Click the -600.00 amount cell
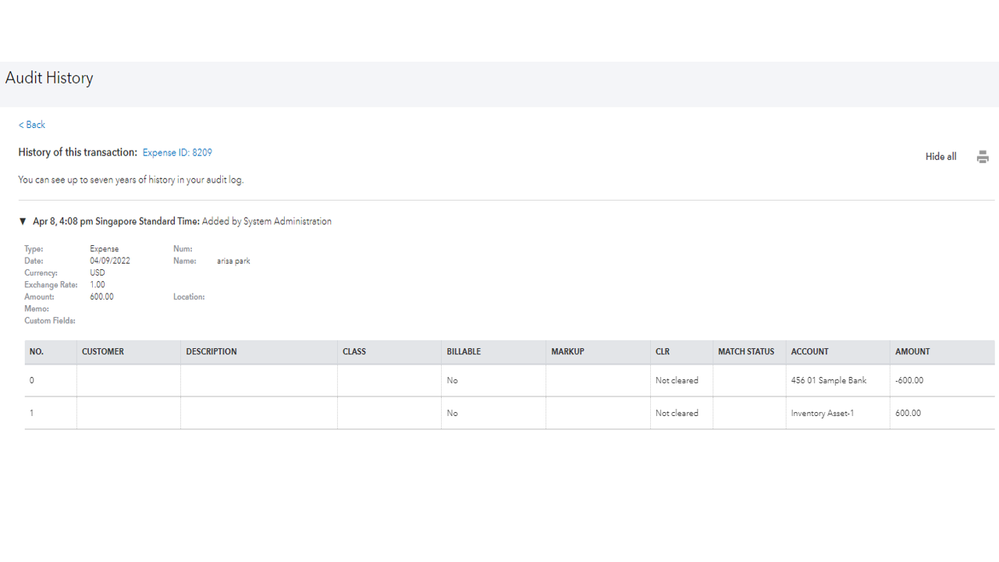The width and height of the screenshot is (999, 562). [909, 381]
